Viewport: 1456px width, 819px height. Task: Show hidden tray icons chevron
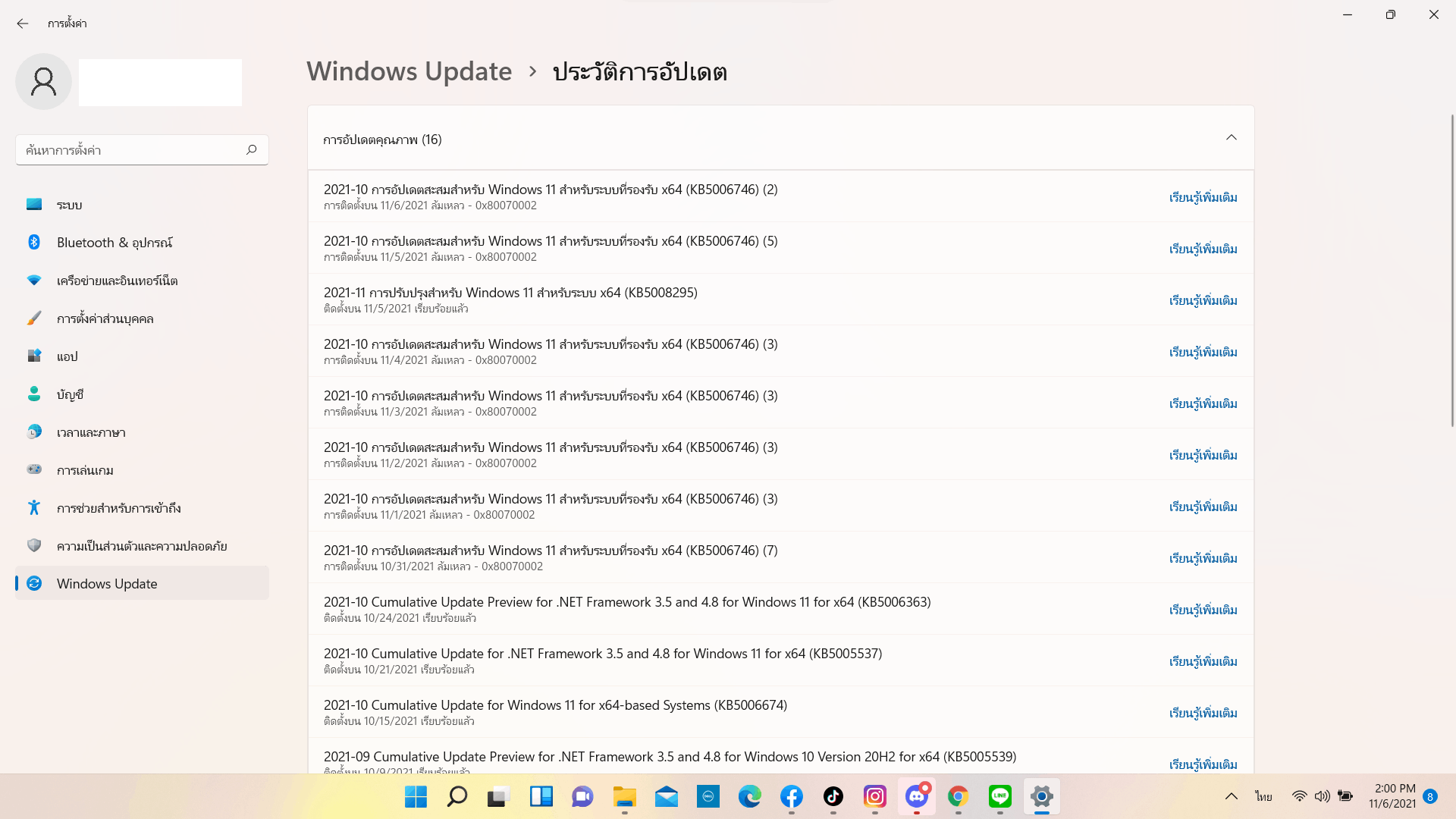[1231, 796]
